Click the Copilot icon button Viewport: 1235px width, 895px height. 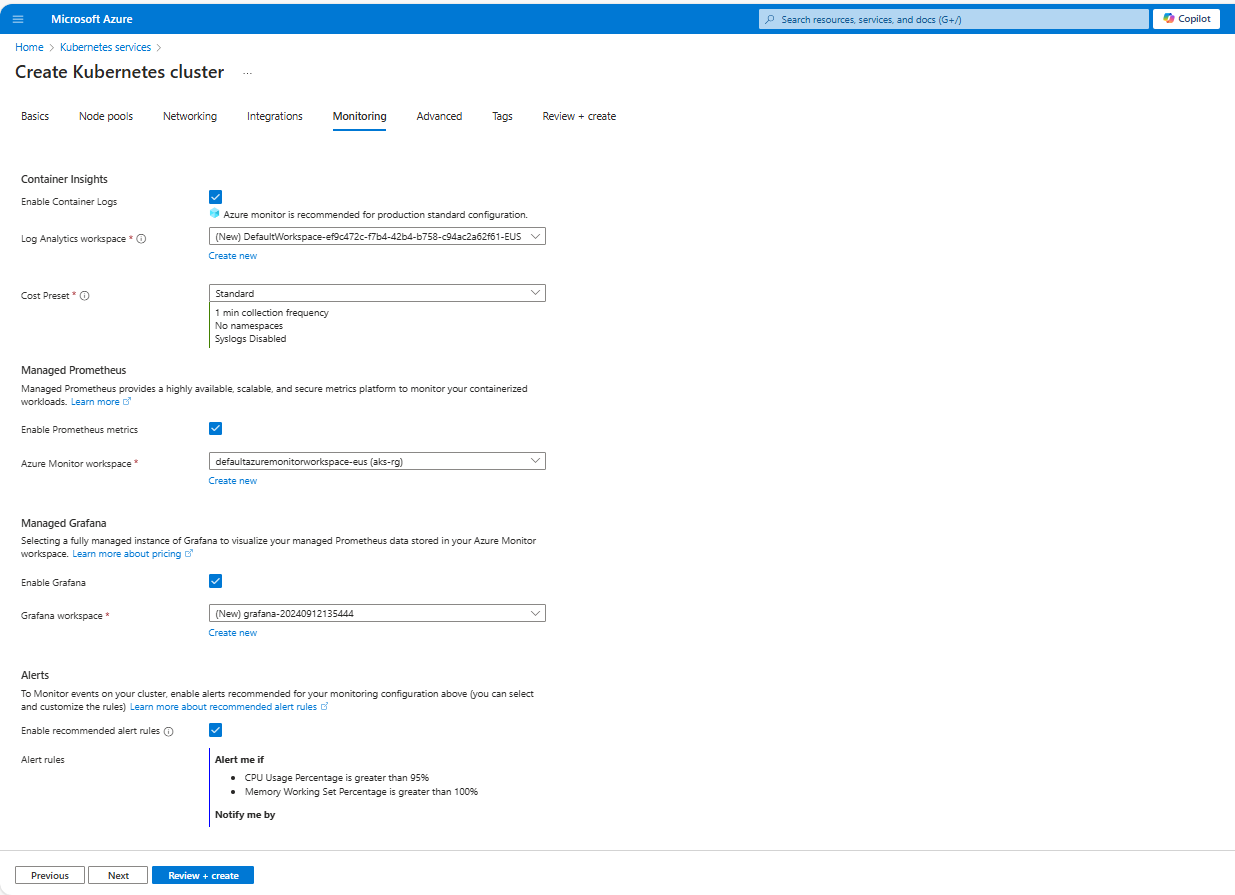1186,19
